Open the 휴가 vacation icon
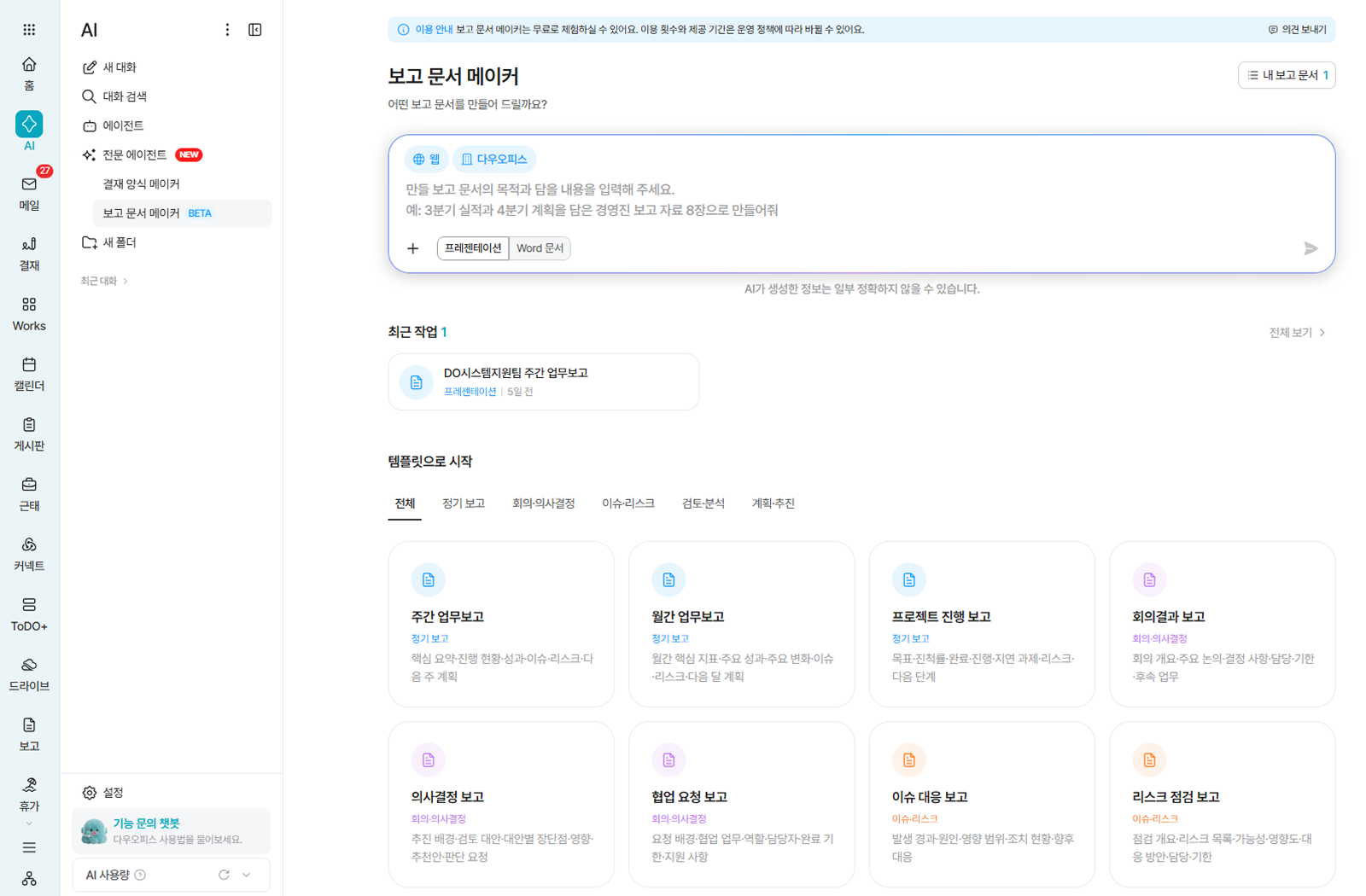Screen dimensions: 1366x896 29,794
